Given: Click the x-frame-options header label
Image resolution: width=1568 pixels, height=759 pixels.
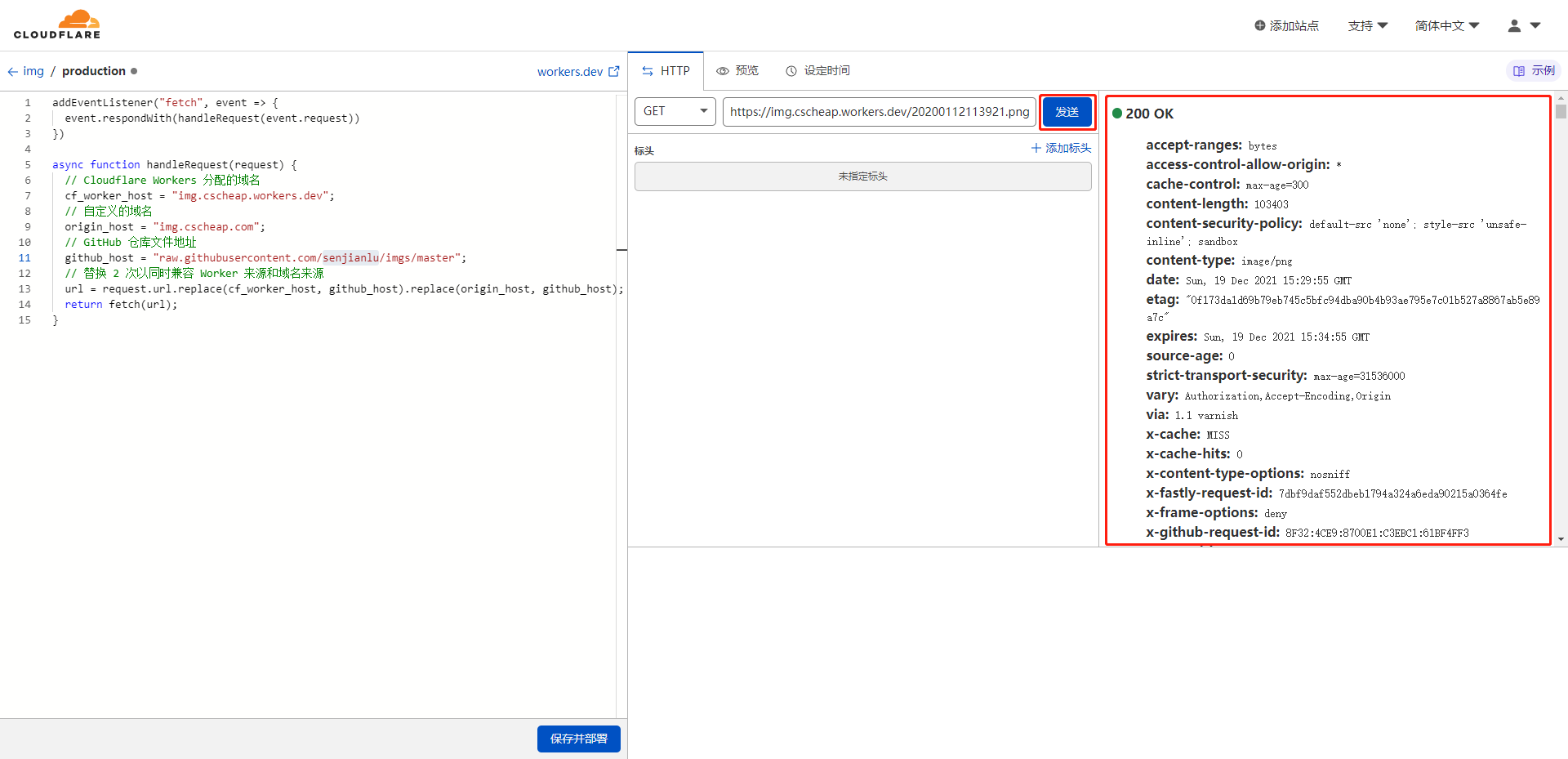Looking at the screenshot, I should [1202, 512].
